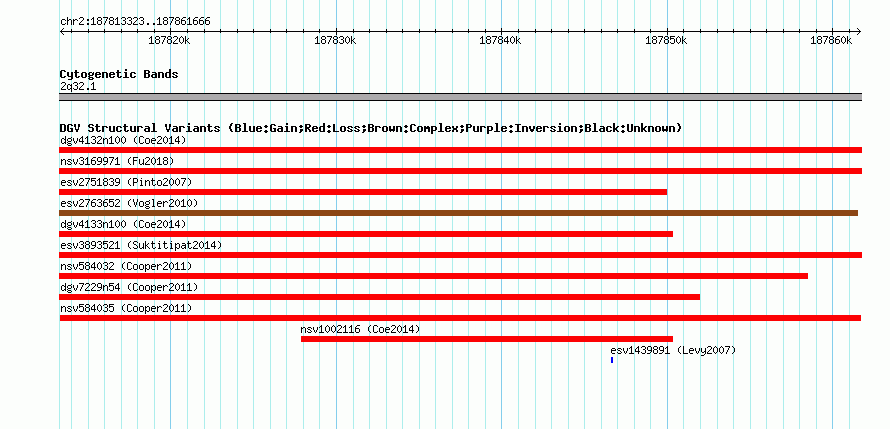Viewport: 890px width, 429px height.
Task: Click the 187860k ruler tick label
Action: (x=831, y=40)
